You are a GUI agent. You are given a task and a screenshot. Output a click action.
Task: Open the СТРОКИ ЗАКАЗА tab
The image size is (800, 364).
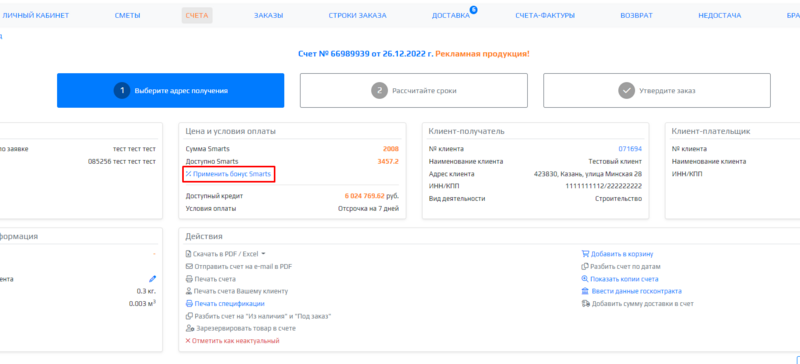point(357,15)
